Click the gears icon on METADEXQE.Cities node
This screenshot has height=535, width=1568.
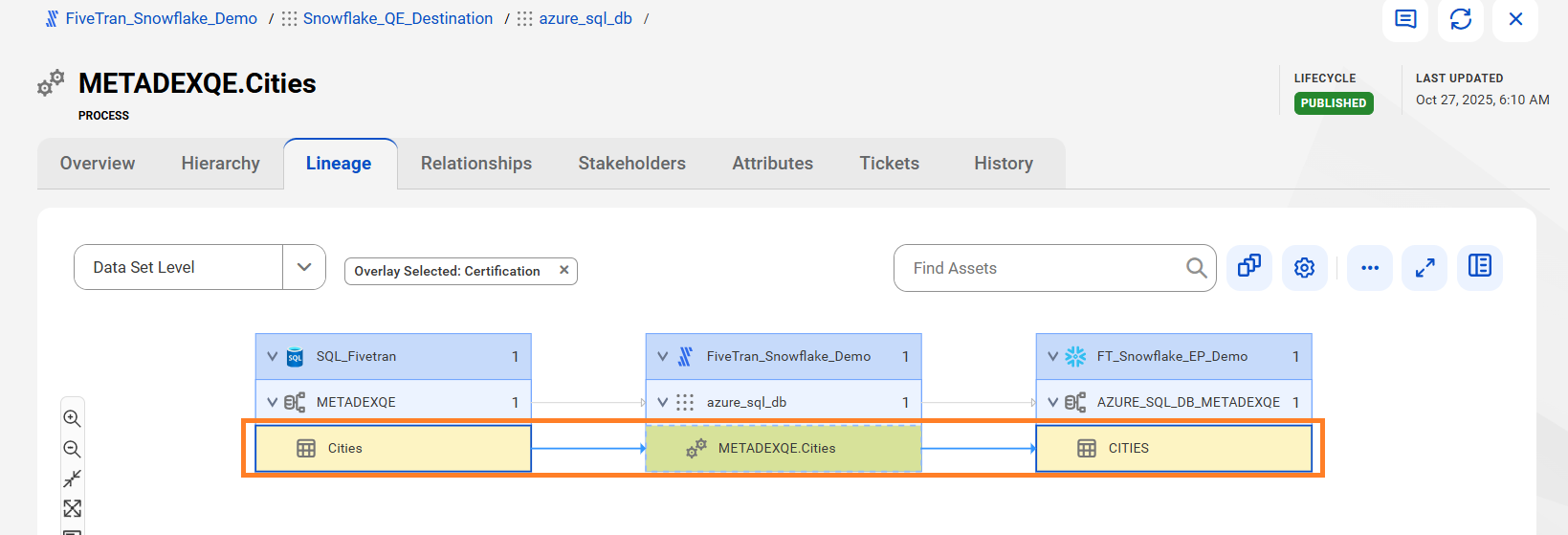click(x=696, y=448)
